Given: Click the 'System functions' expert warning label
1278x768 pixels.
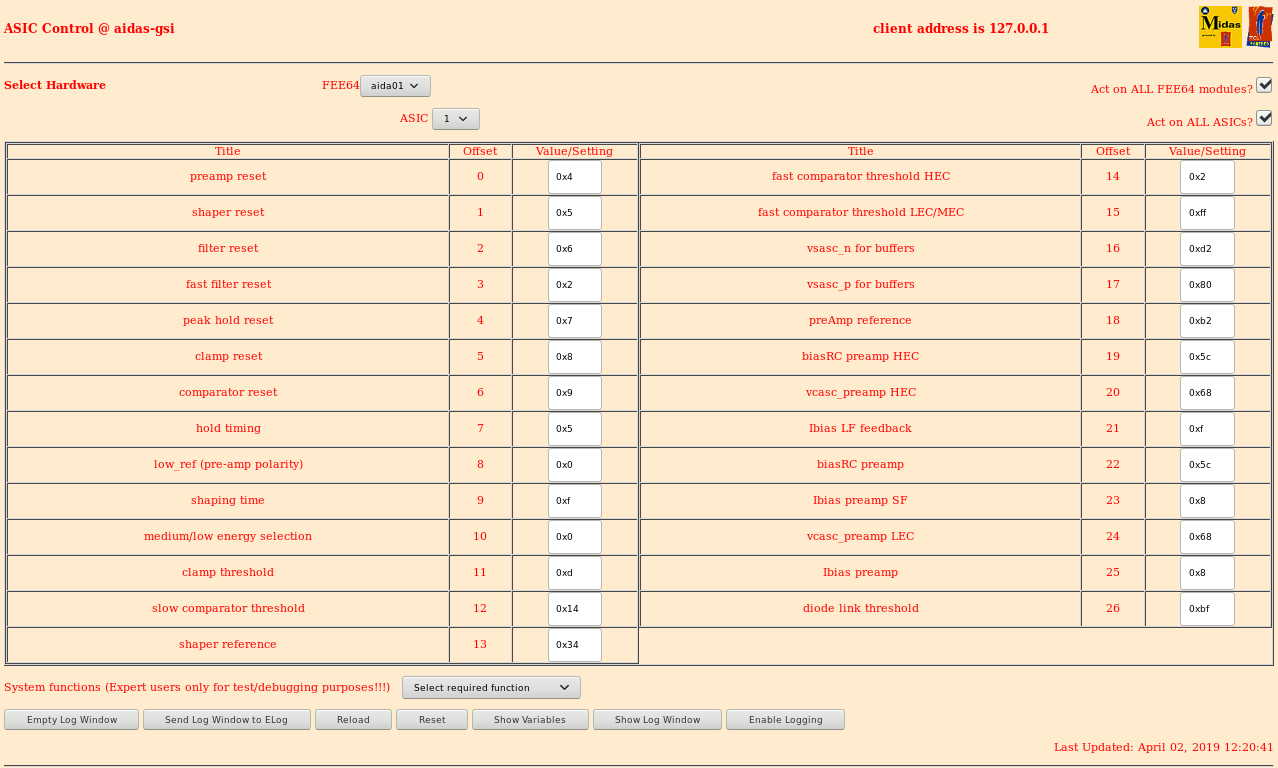Looking at the screenshot, I should [197, 688].
